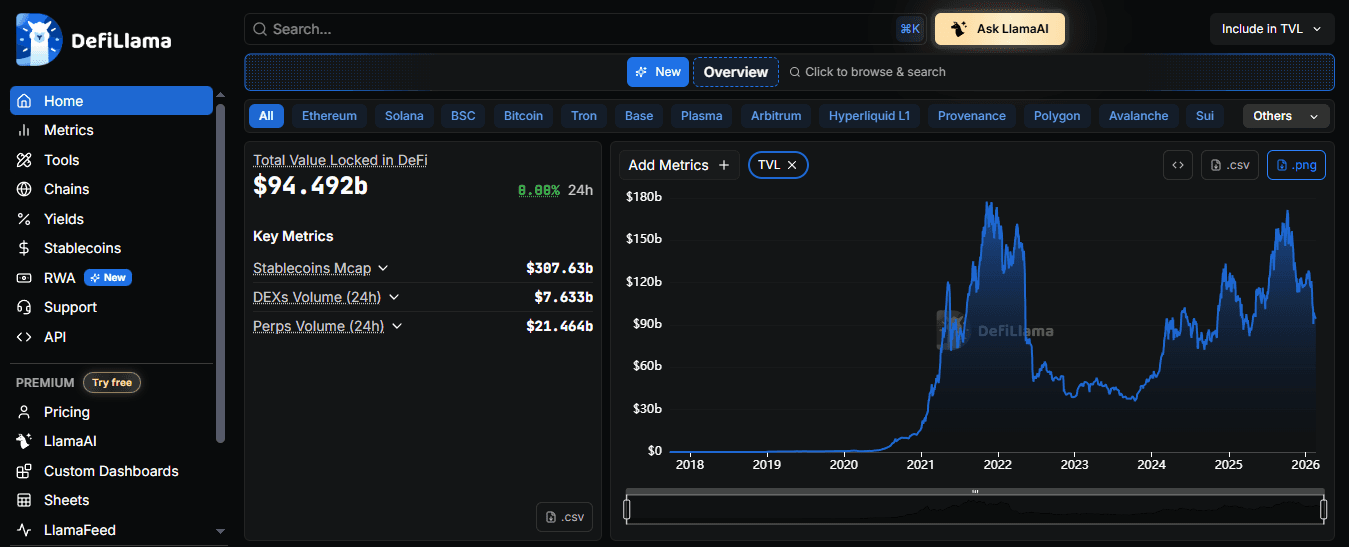The image size is (1349, 547).
Task: Select the Provenance chain tab
Action: (x=972, y=116)
